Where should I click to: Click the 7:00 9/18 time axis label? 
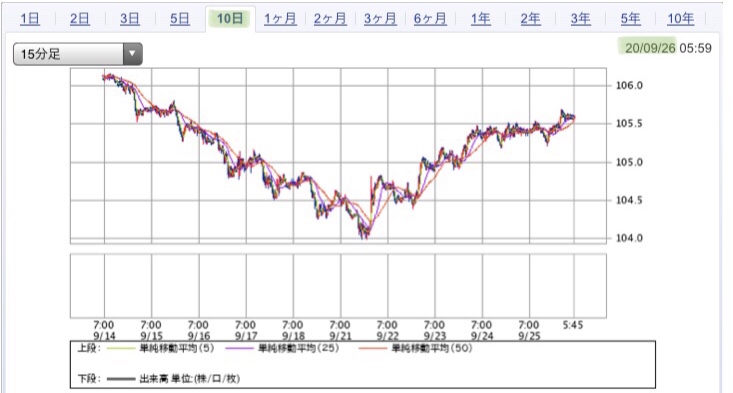point(293,330)
